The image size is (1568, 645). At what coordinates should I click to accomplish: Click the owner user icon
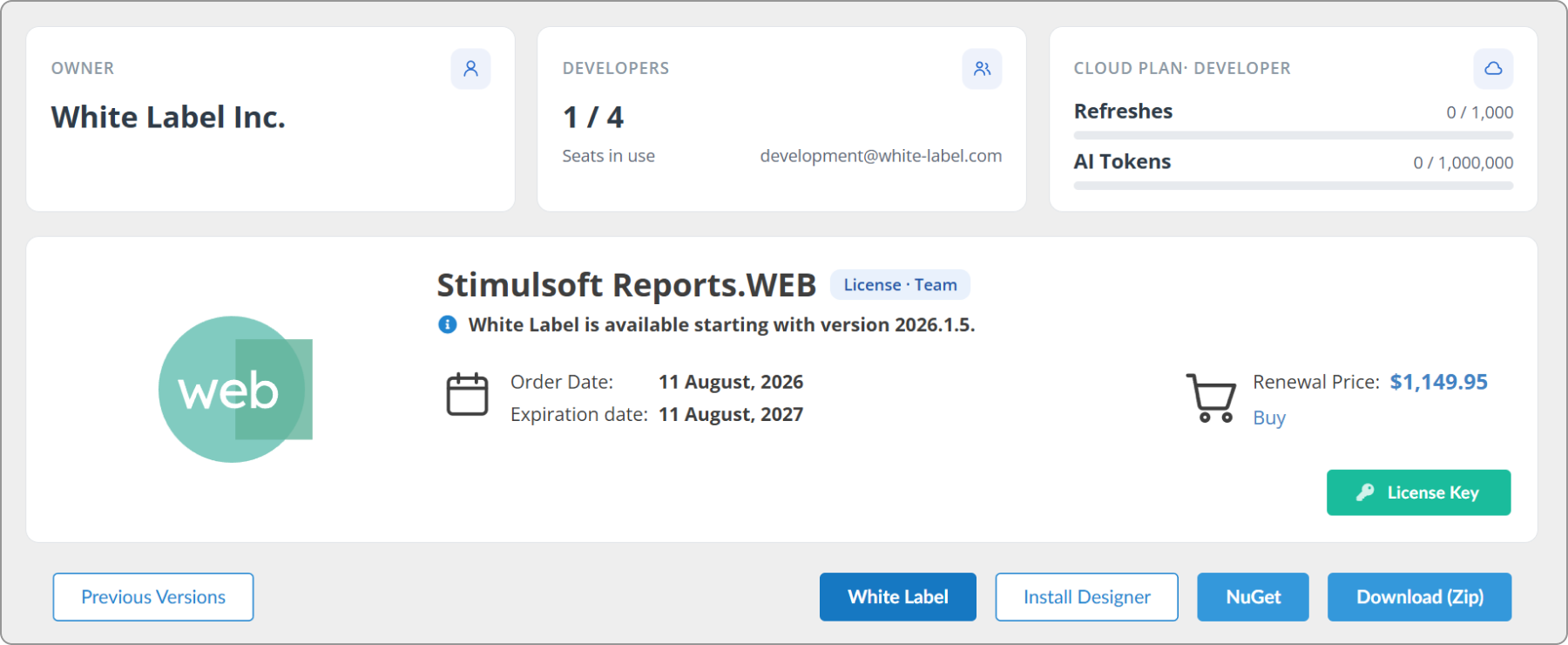470,69
